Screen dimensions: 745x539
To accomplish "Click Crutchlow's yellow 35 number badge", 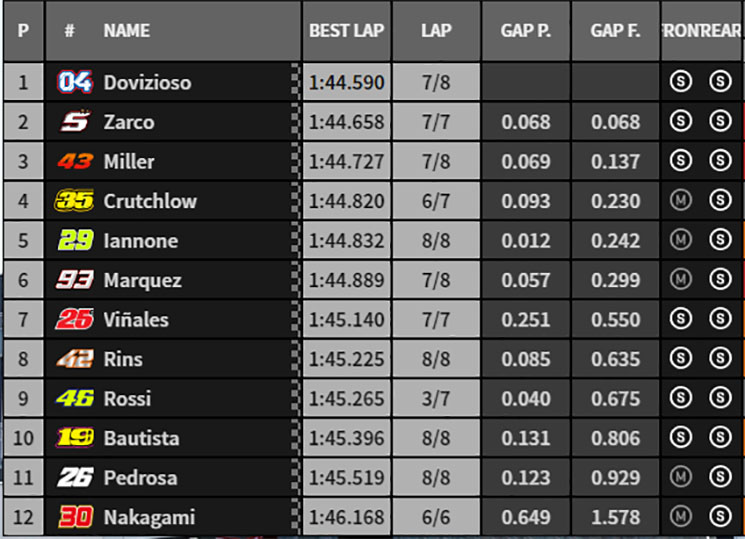I will (74, 201).
